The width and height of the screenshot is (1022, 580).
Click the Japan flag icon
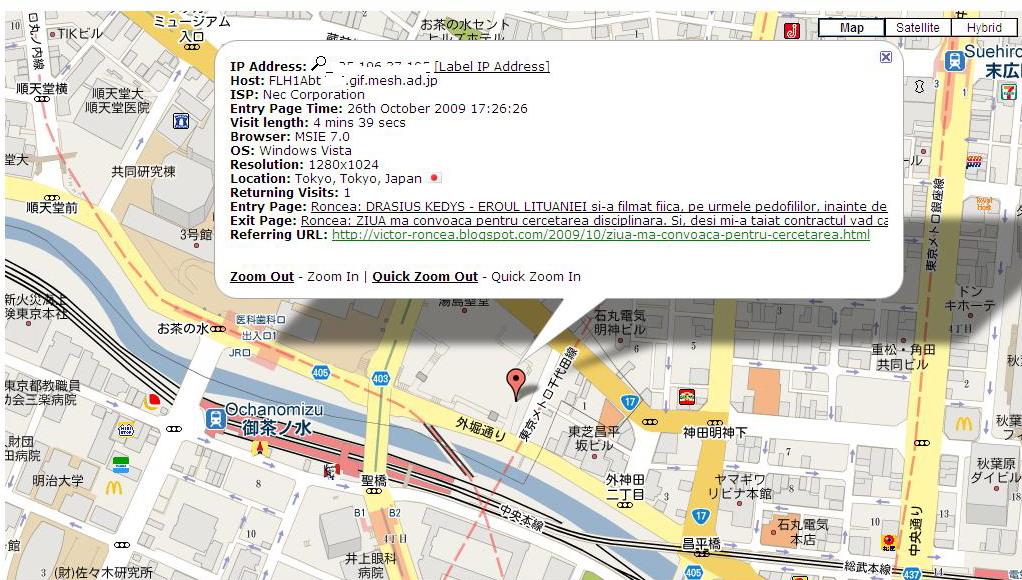coord(434,178)
